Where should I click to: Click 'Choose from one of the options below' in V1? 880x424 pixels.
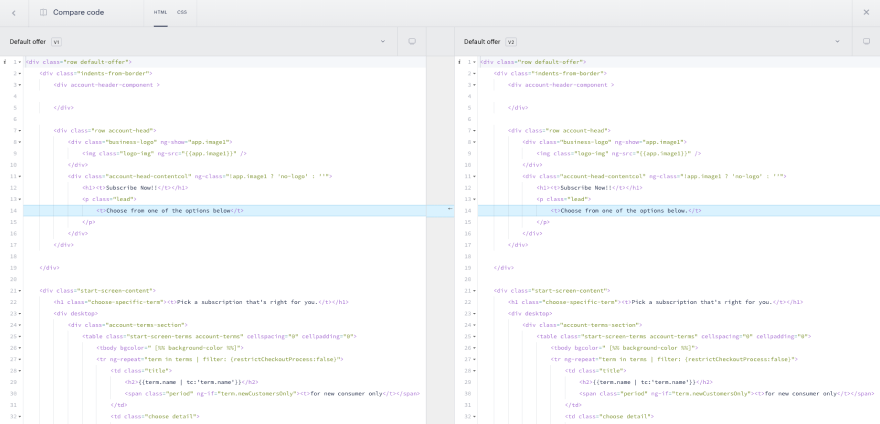pos(168,211)
